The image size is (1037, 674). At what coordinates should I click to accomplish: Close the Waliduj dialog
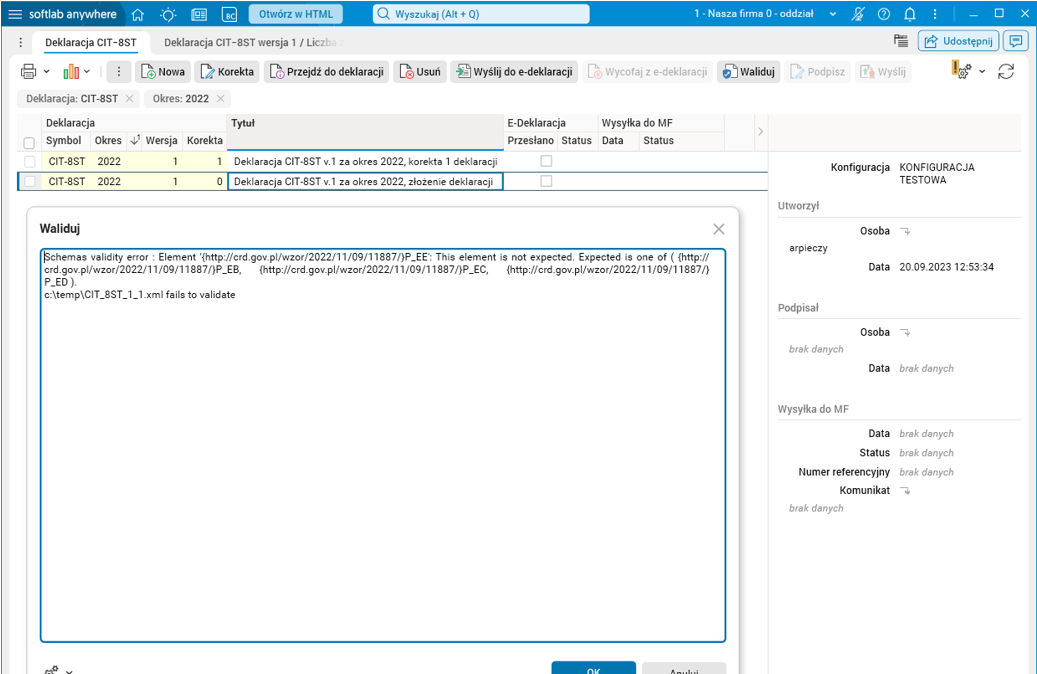[719, 229]
